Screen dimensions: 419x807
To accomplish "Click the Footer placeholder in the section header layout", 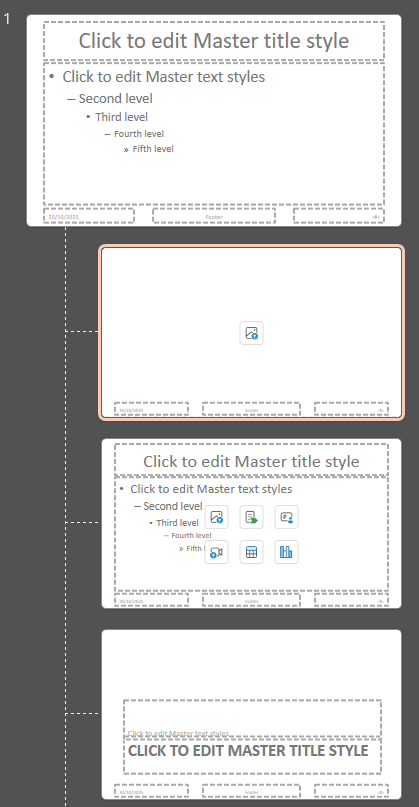I will pos(251,791).
